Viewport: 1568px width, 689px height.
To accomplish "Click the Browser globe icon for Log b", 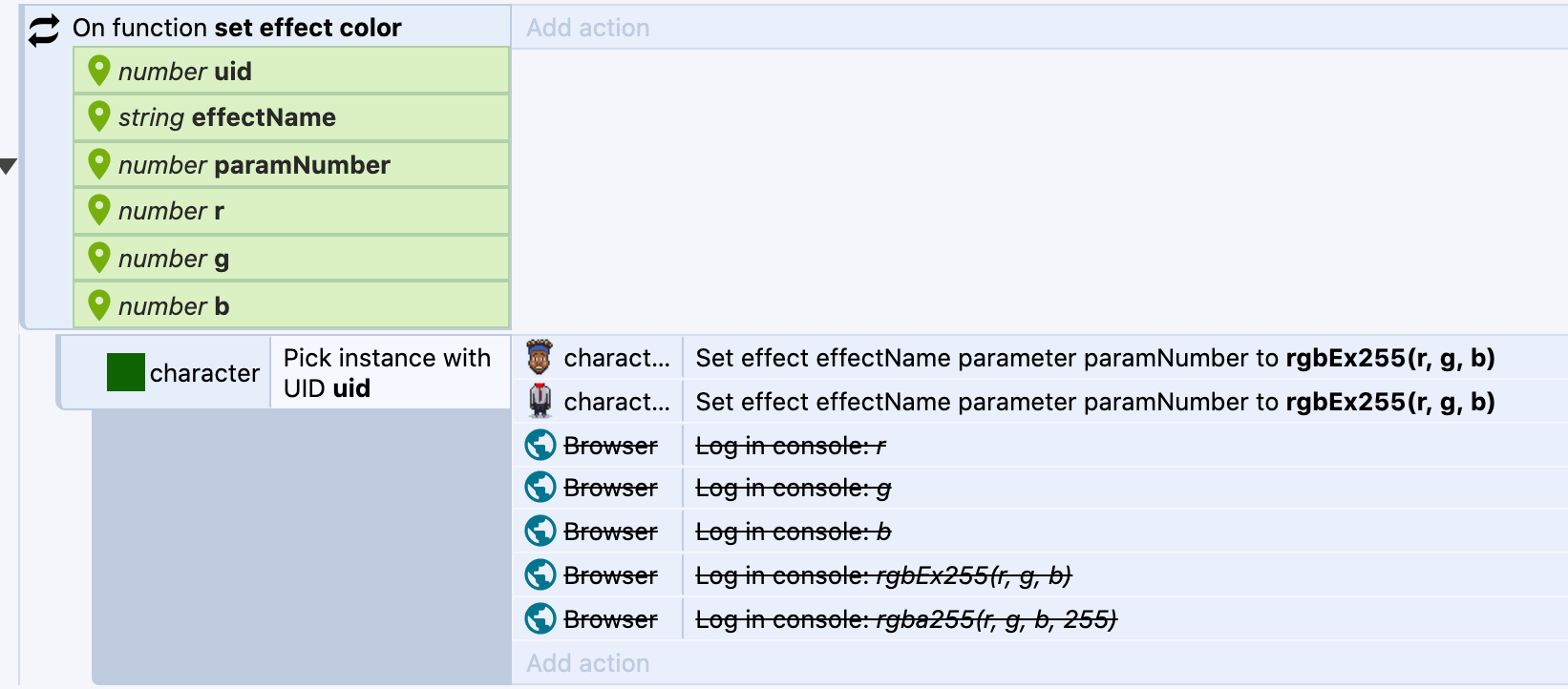I will point(540,531).
